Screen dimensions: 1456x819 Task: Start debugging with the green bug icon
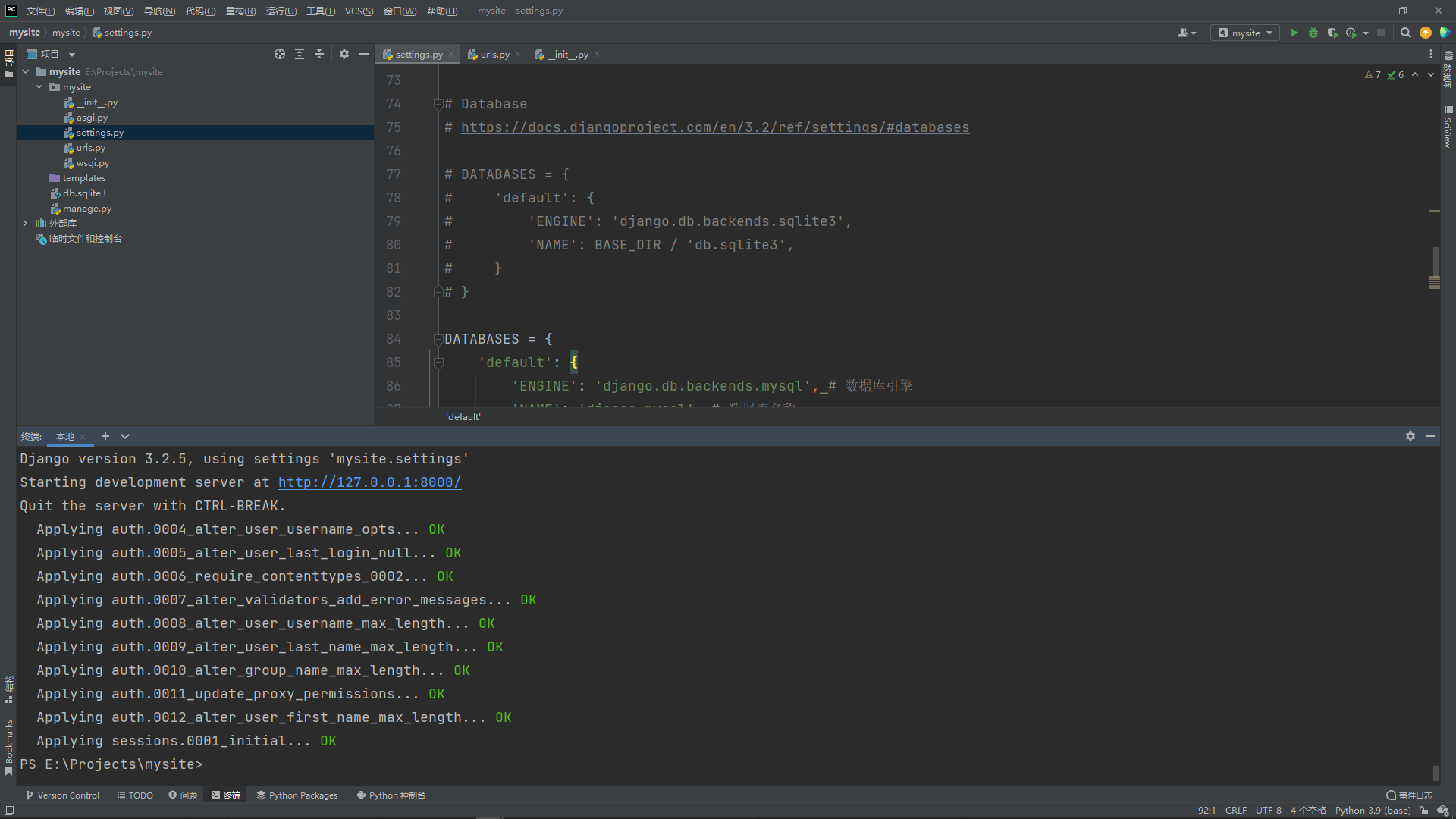pyautogui.click(x=1313, y=33)
